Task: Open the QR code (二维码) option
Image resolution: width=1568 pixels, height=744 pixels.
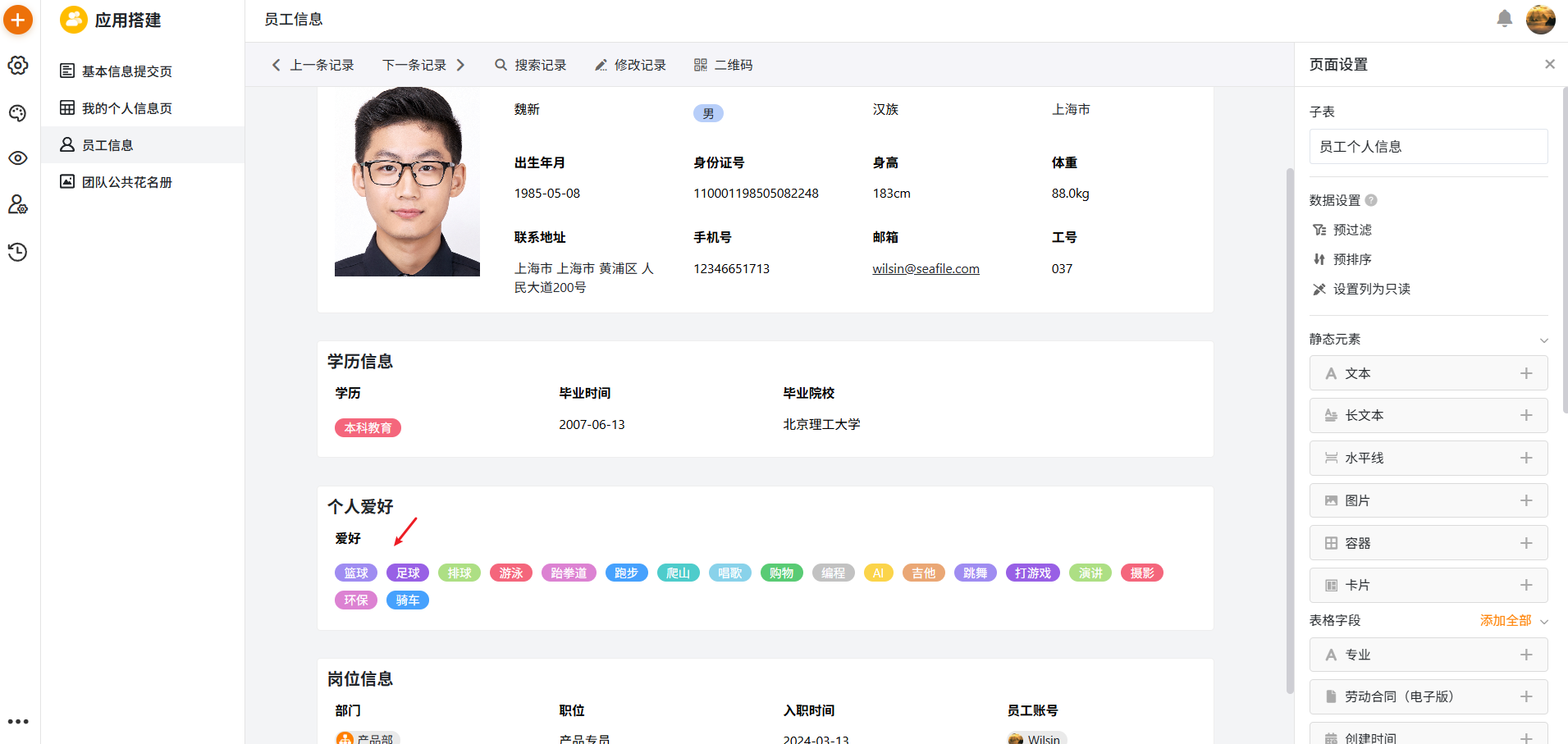Action: [x=723, y=65]
